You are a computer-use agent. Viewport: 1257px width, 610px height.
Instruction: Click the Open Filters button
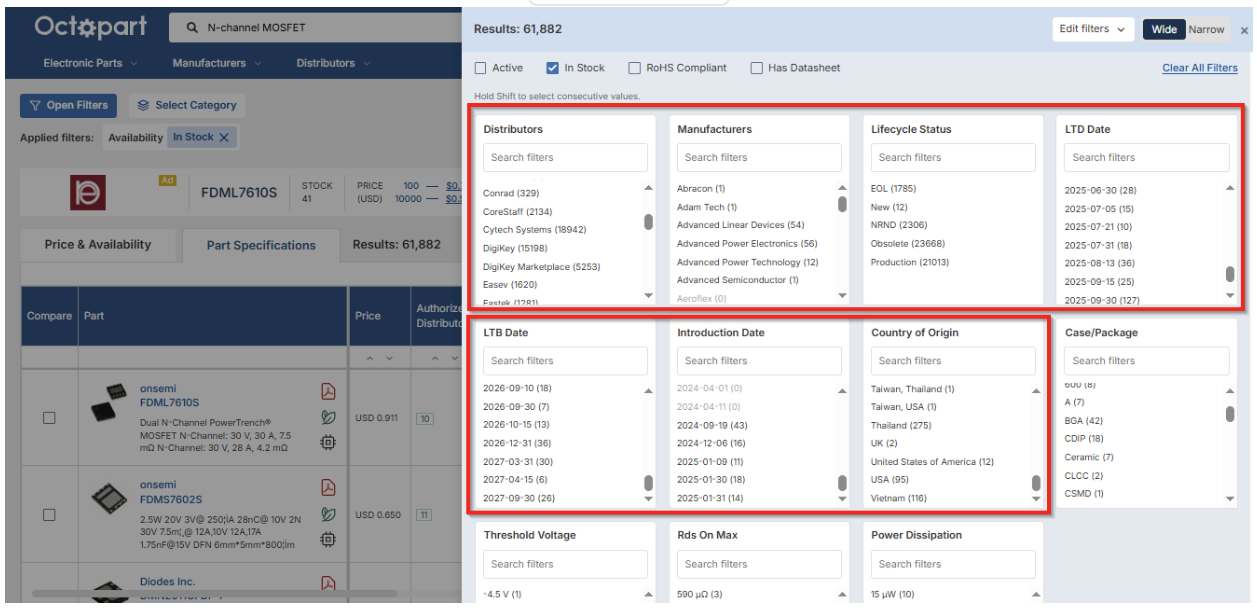68,105
